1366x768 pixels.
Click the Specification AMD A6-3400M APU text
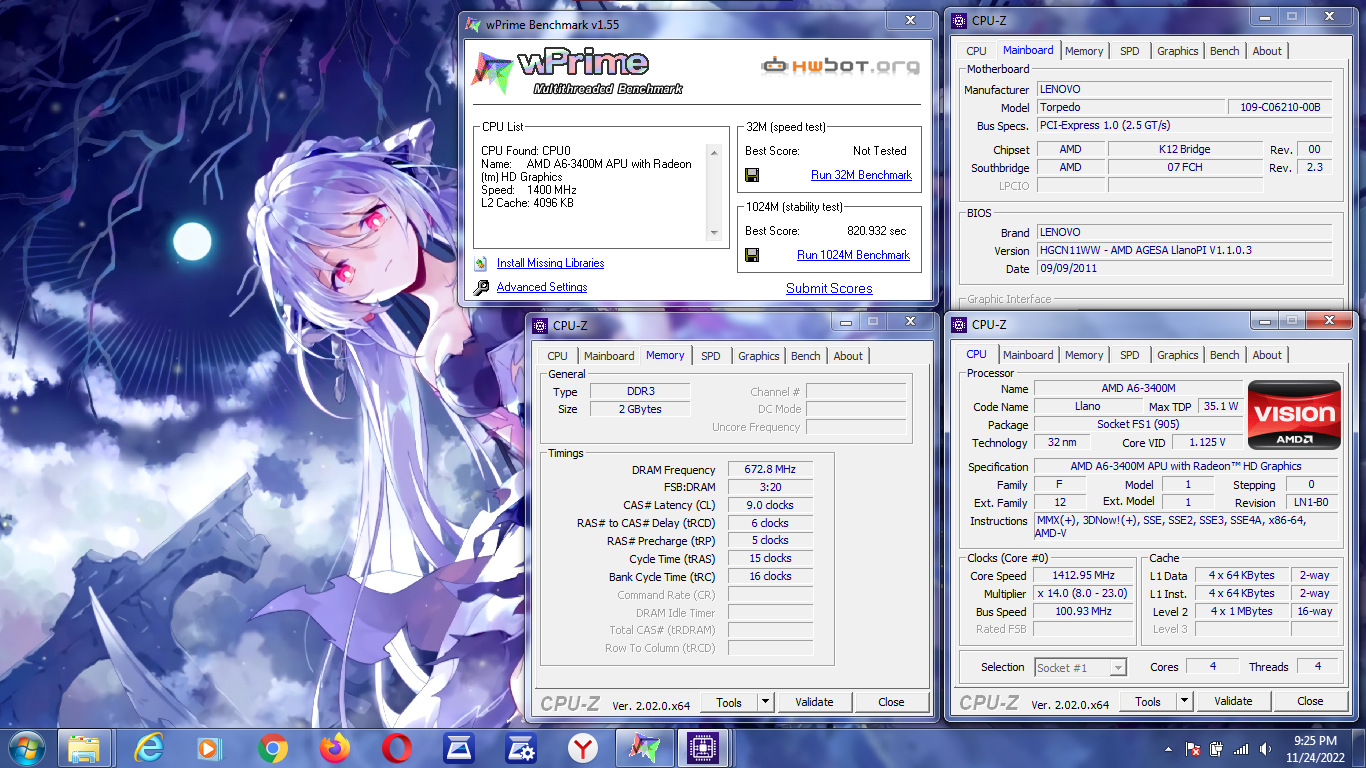click(1186, 466)
